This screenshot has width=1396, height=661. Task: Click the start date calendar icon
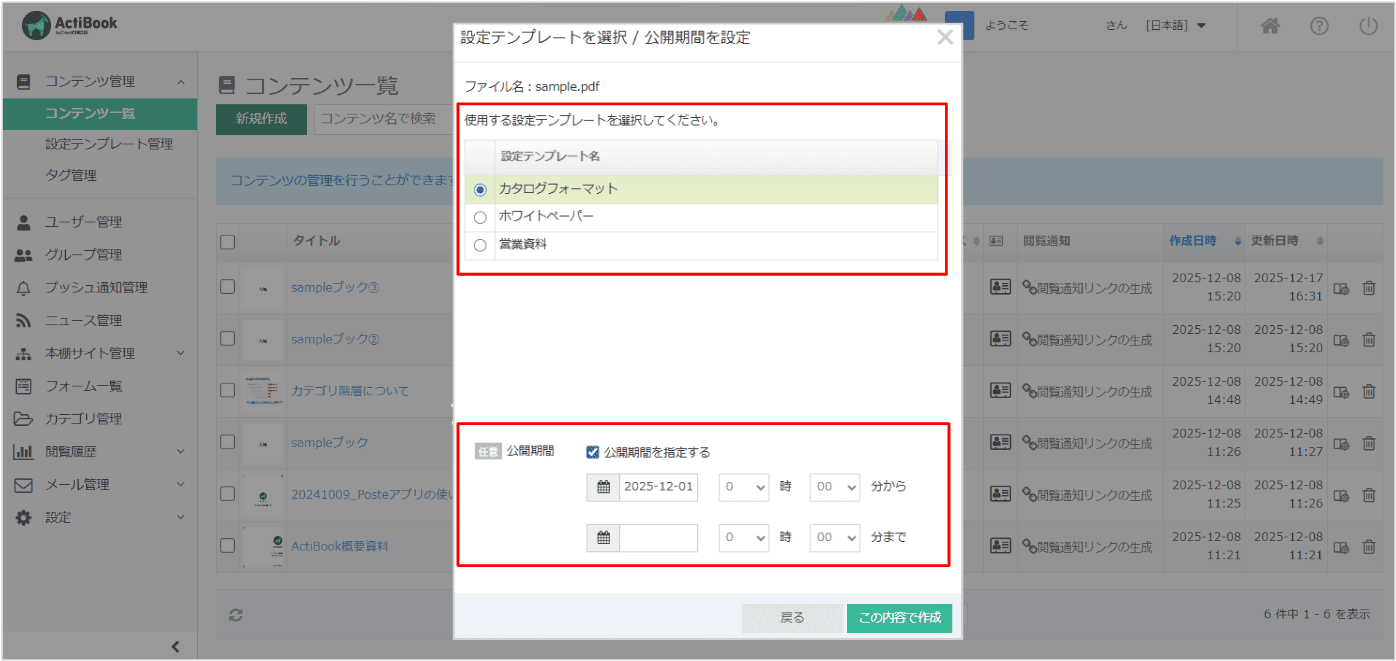point(603,487)
